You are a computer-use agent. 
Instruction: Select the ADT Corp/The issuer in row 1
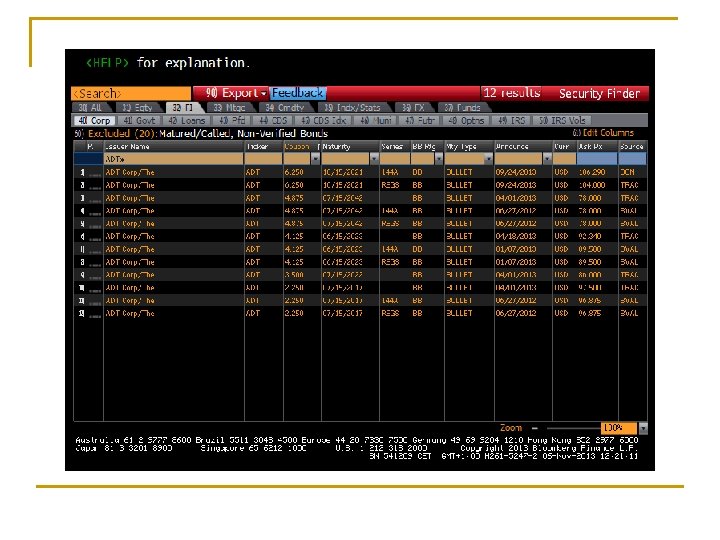pyautogui.click(x=130, y=173)
